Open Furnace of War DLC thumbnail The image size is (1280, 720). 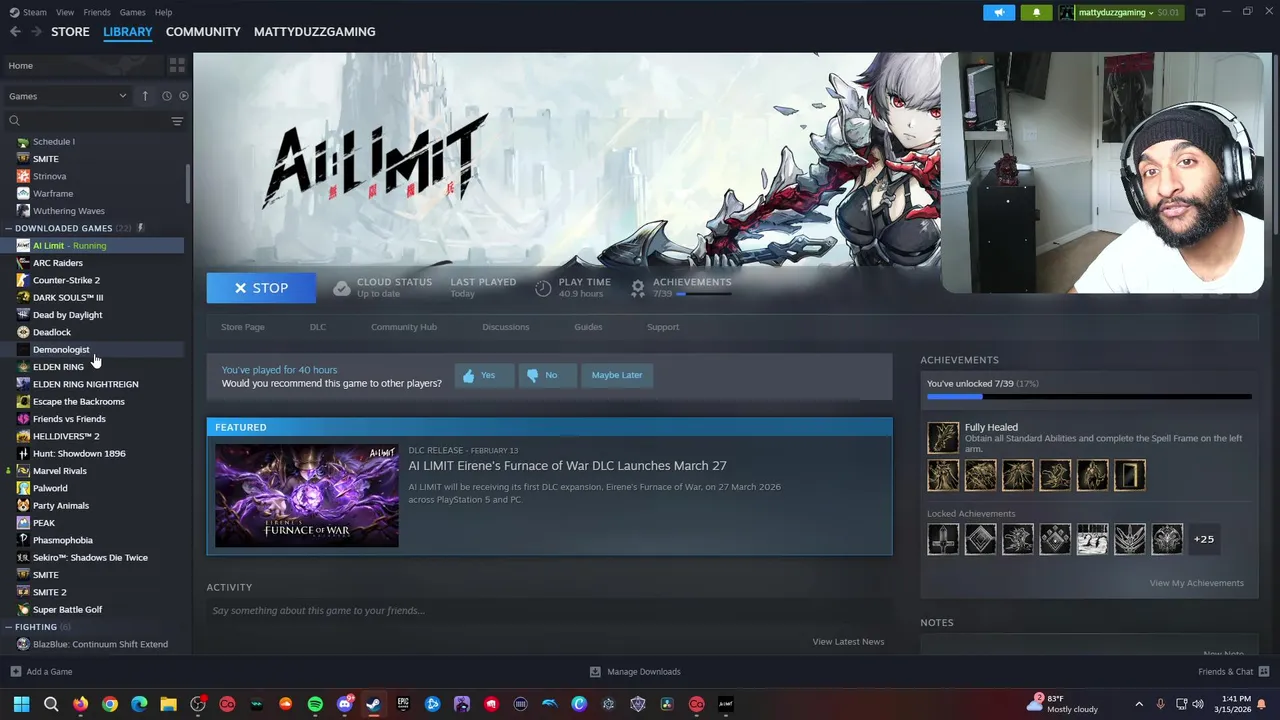(x=307, y=496)
